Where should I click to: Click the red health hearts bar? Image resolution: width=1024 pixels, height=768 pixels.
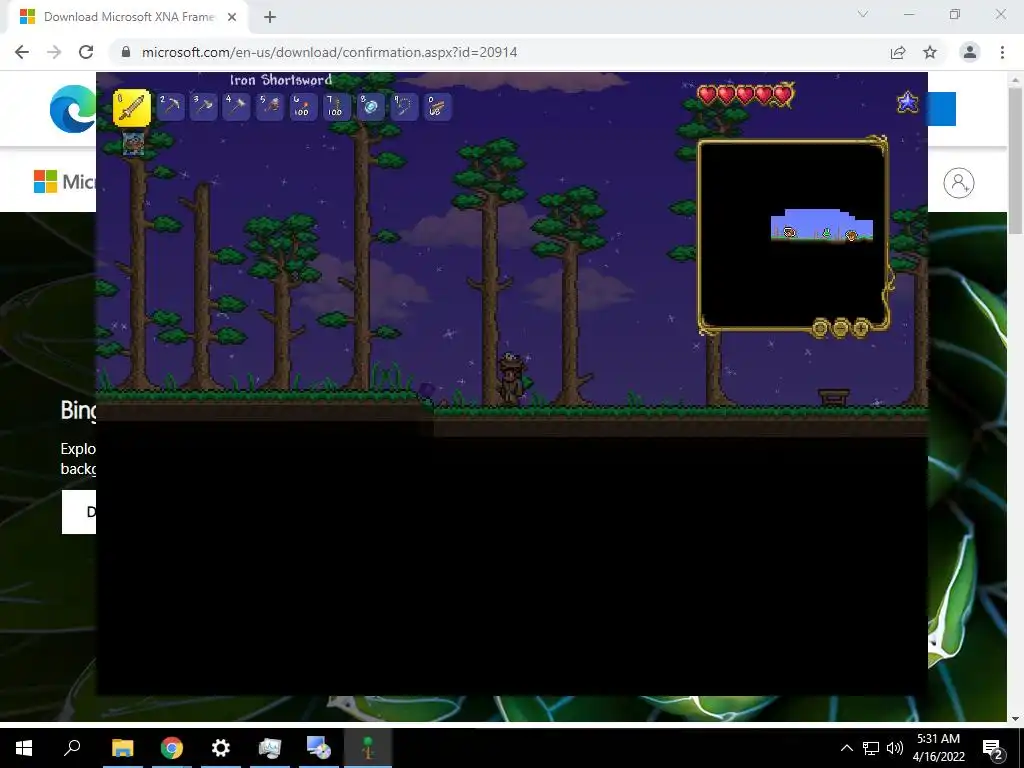click(746, 95)
